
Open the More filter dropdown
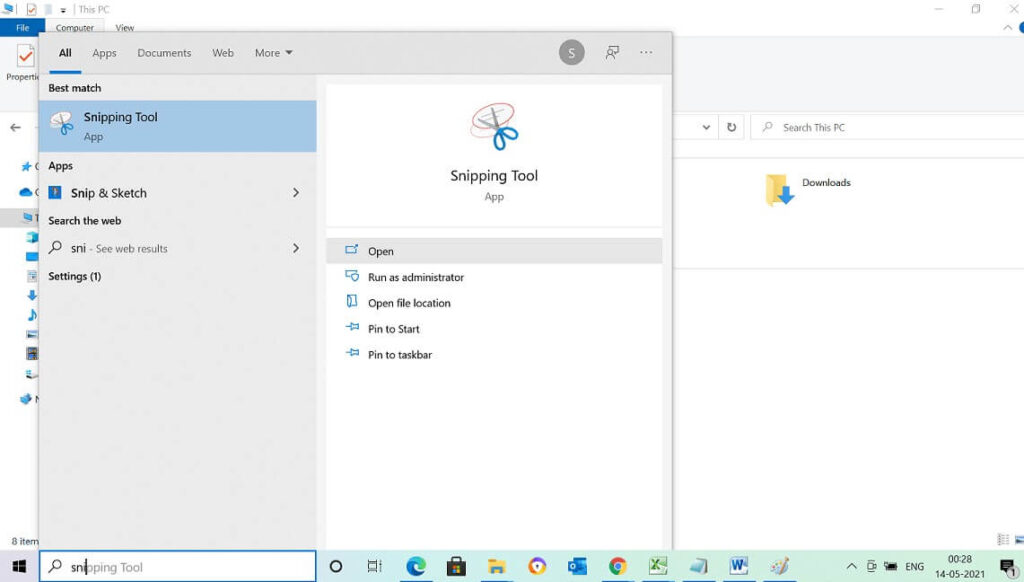coord(274,53)
